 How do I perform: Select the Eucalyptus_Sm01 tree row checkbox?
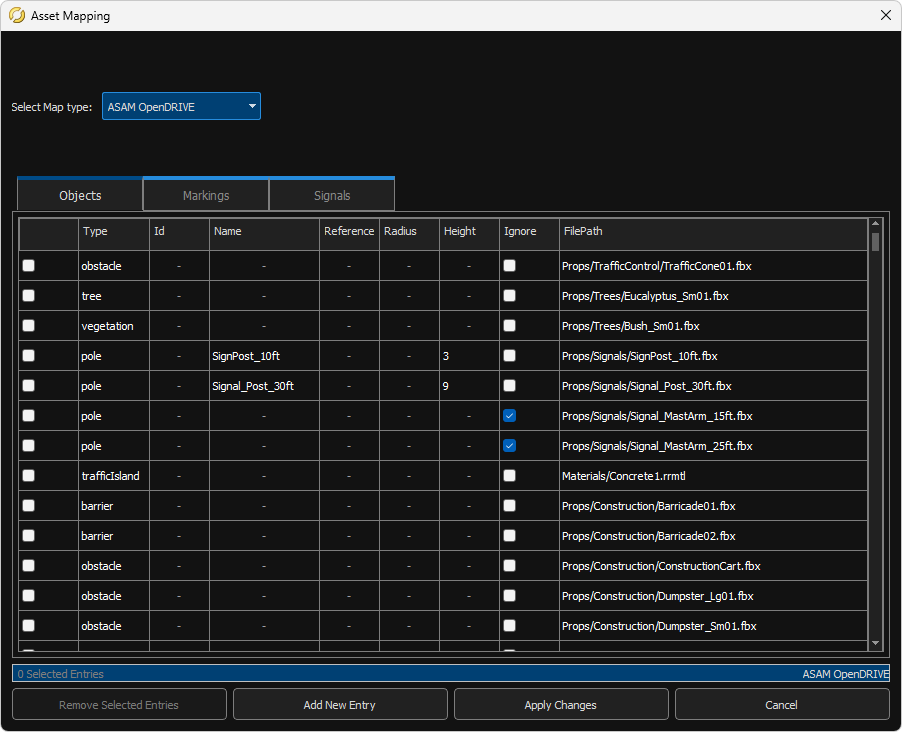(28, 295)
